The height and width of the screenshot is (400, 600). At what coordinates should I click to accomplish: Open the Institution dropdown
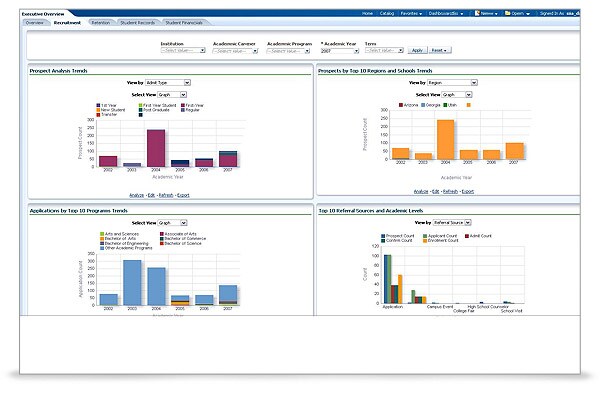pos(183,51)
